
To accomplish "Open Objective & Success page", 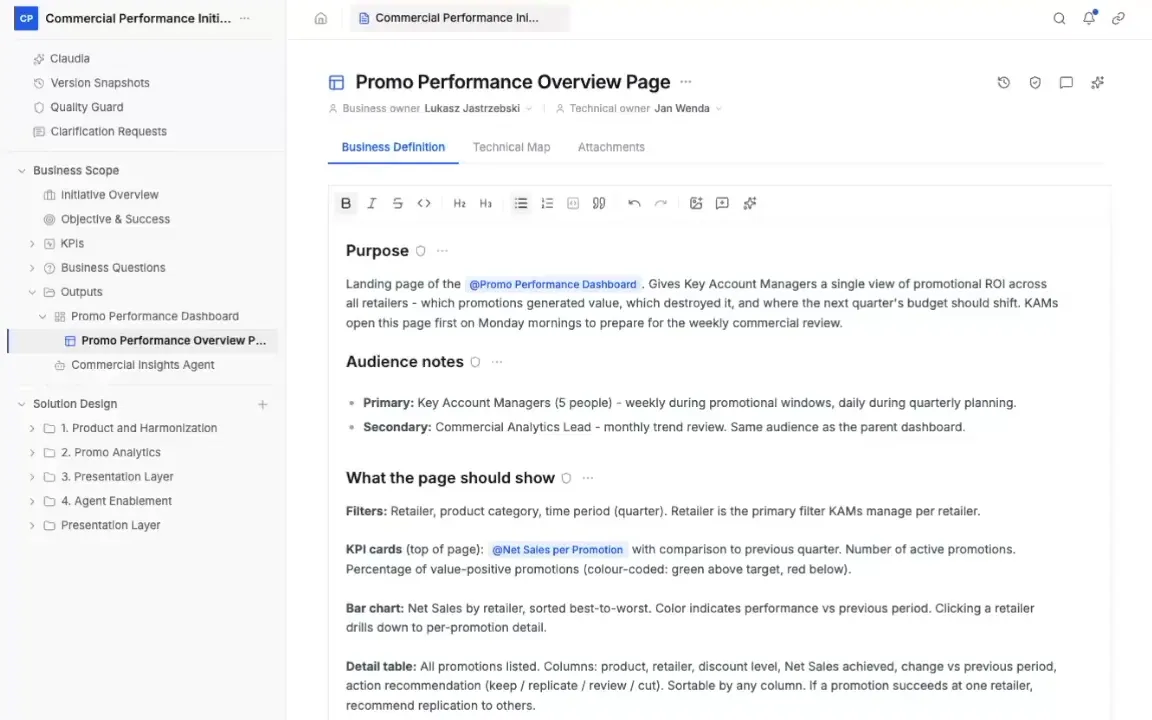I will click(x=115, y=219).
